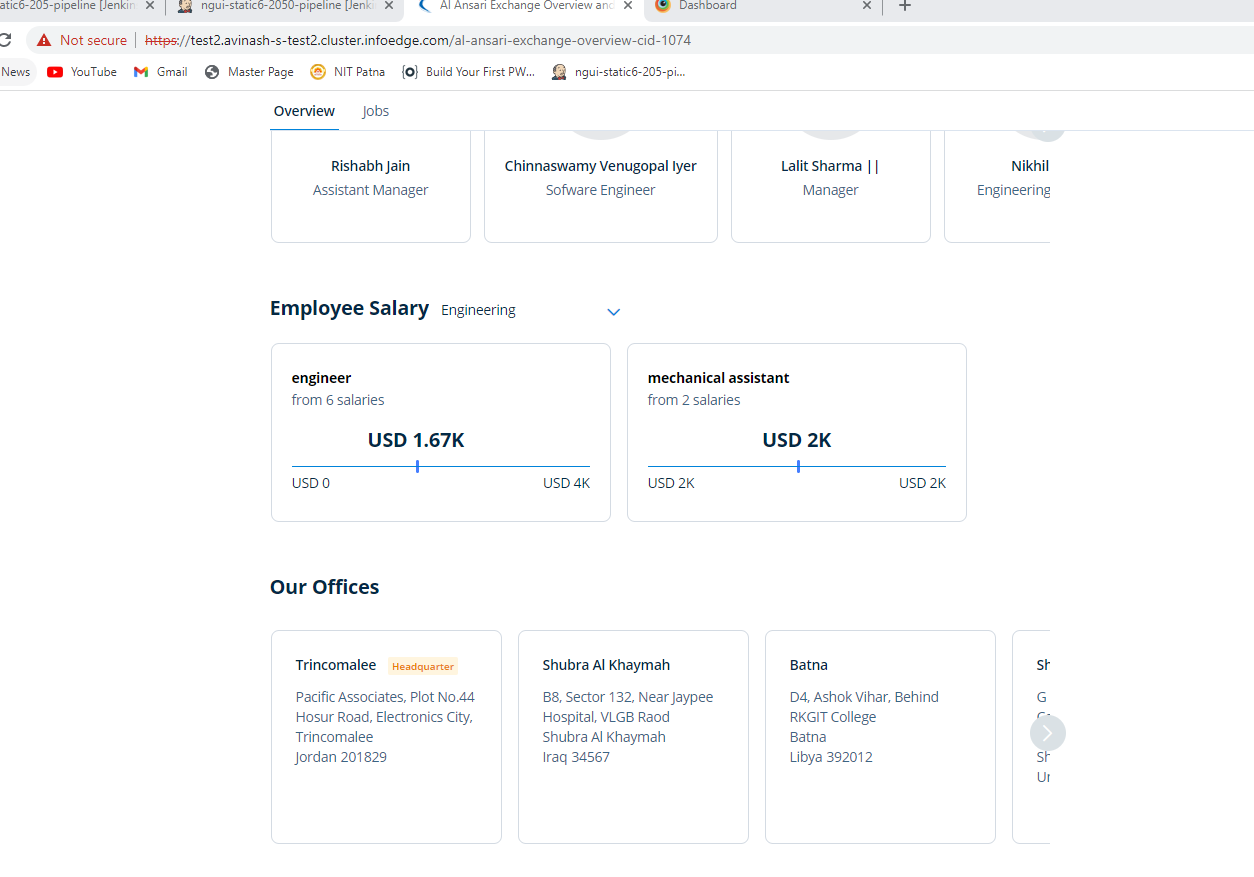Click the ngui-static6-205-pi bookmark
This screenshot has width=1254, height=877.
[618, 72]
